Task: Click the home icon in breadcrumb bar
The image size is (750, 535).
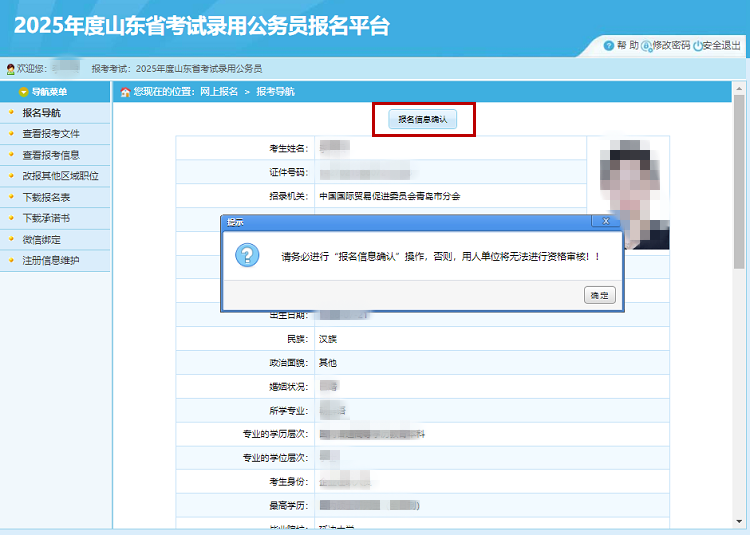Action: click(x=125, y=92)
